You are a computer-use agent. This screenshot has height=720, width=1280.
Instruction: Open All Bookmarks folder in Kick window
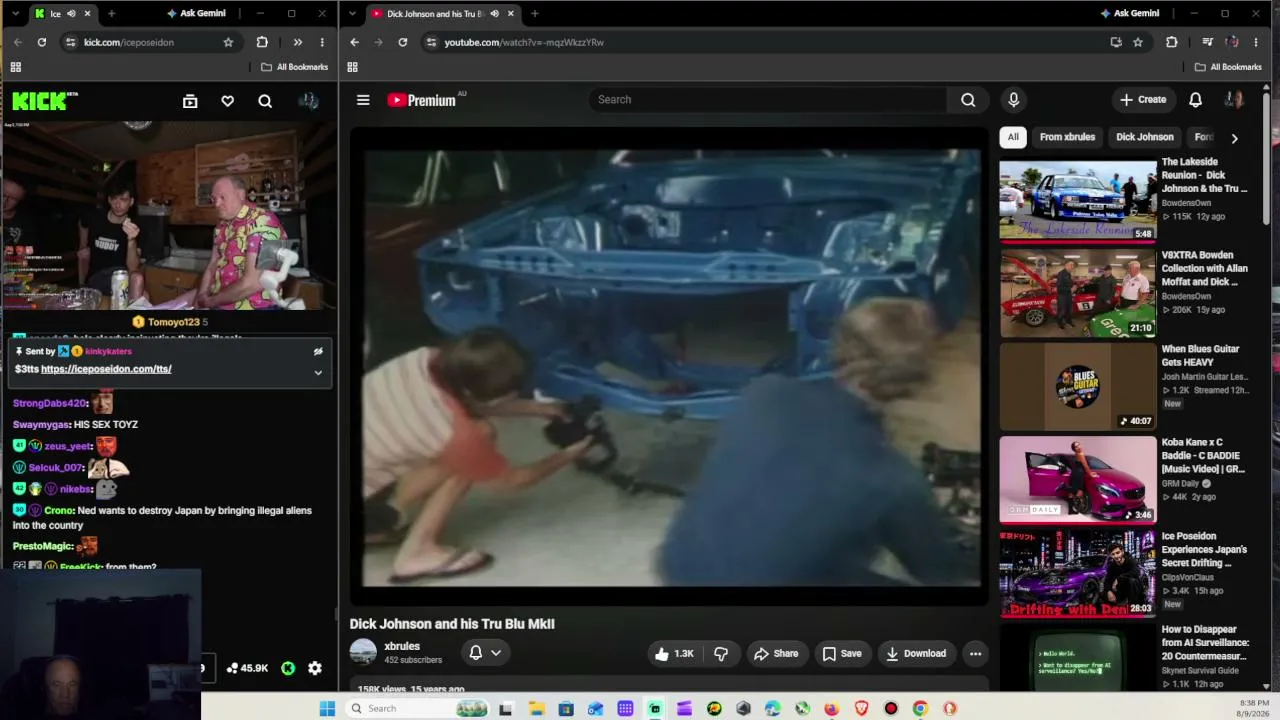pyautogui.click(x=295, y=67)
